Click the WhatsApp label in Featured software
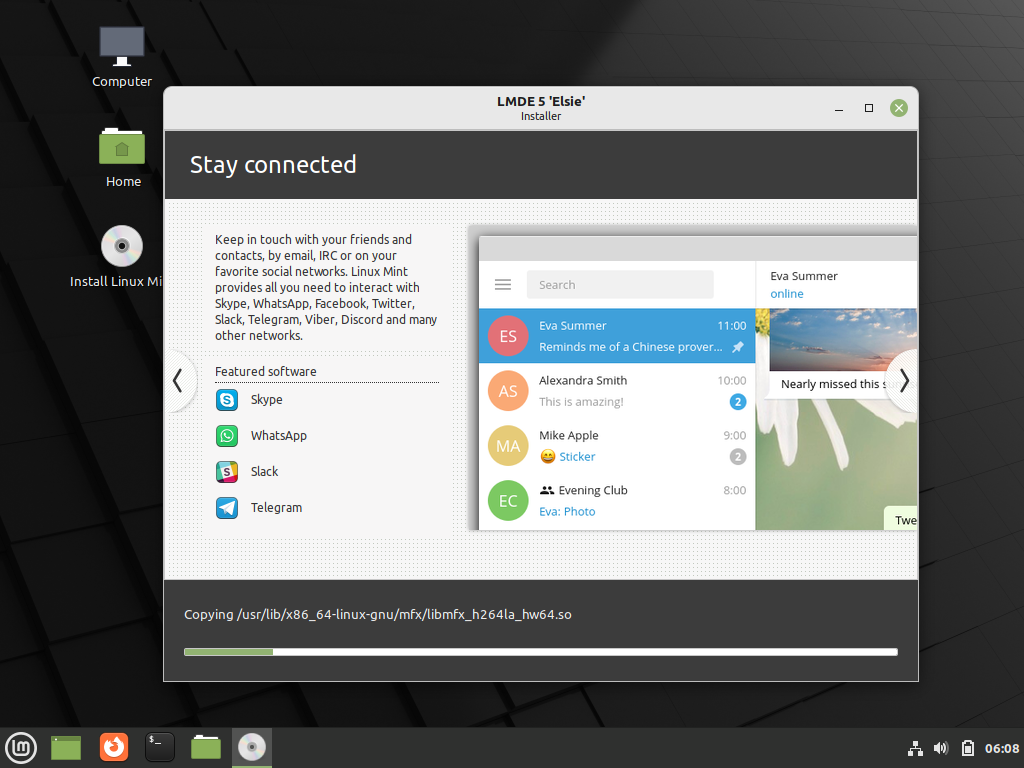1024x768 pixels. (279, 436)
